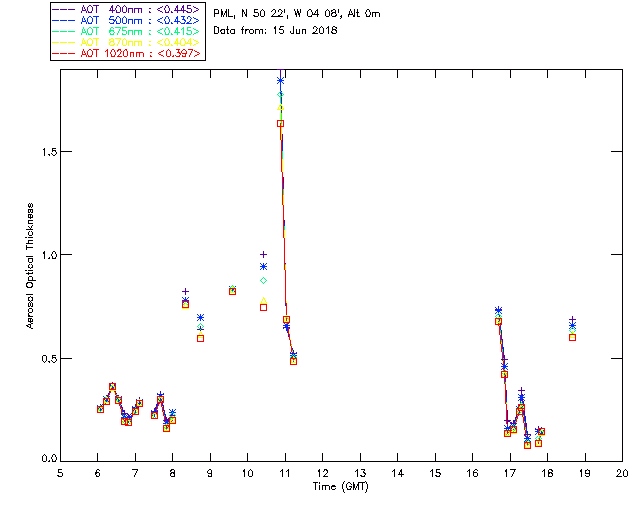Screen dimensions: 640x512
Task: Click the blue asterisk marker at peak top
Action: pos(280,81)
